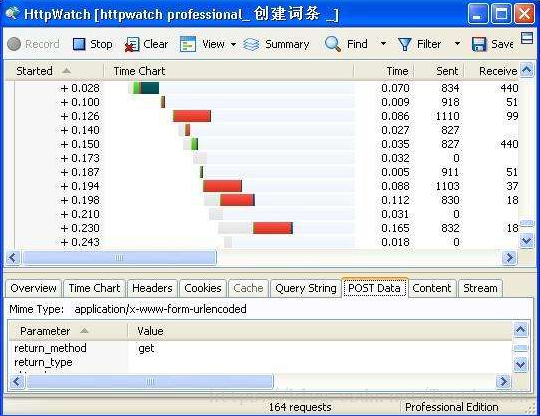Click request list left scroll arrow
Screen dimensions: 540x416
(13, 258)
